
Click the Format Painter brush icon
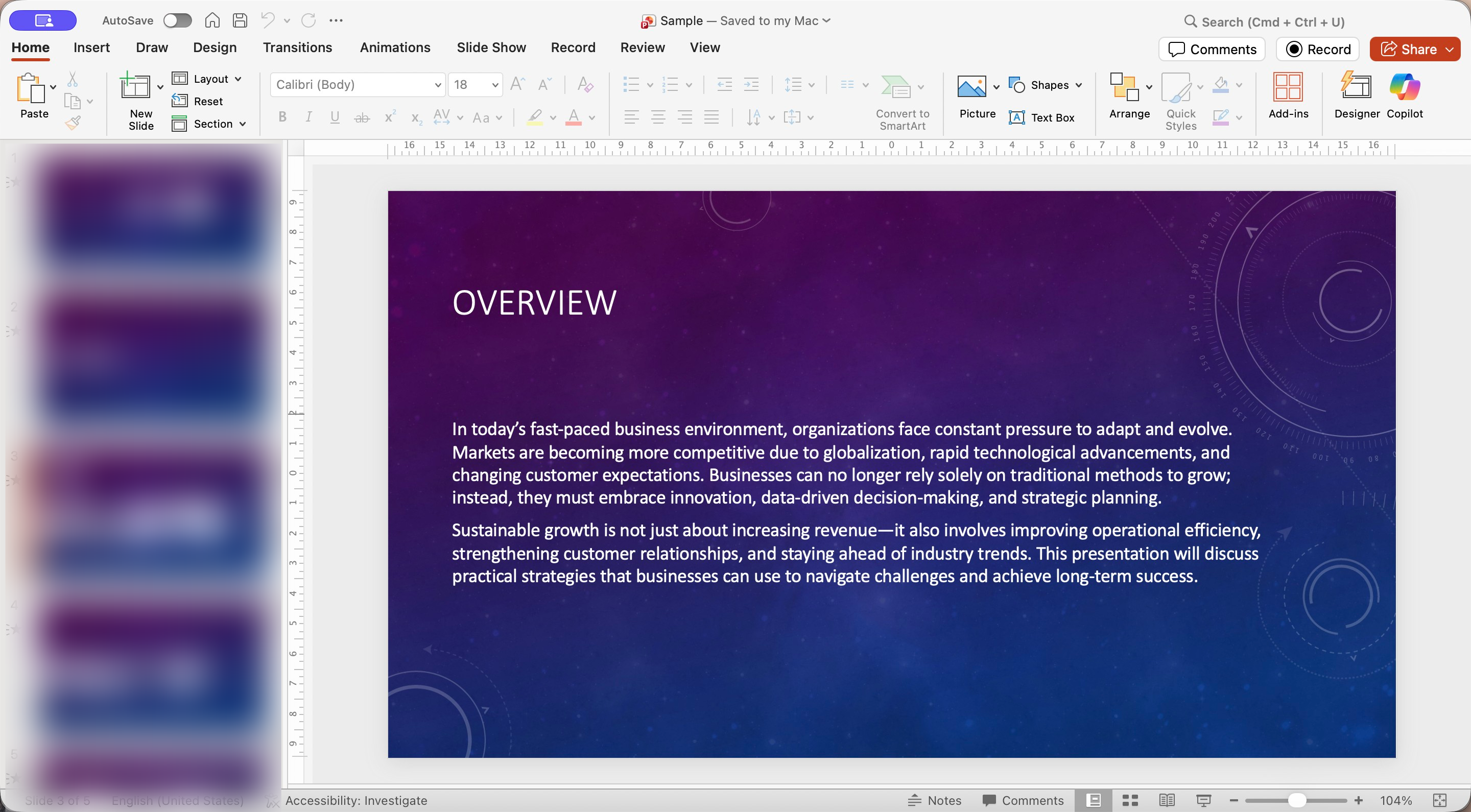tap(73, 122)
